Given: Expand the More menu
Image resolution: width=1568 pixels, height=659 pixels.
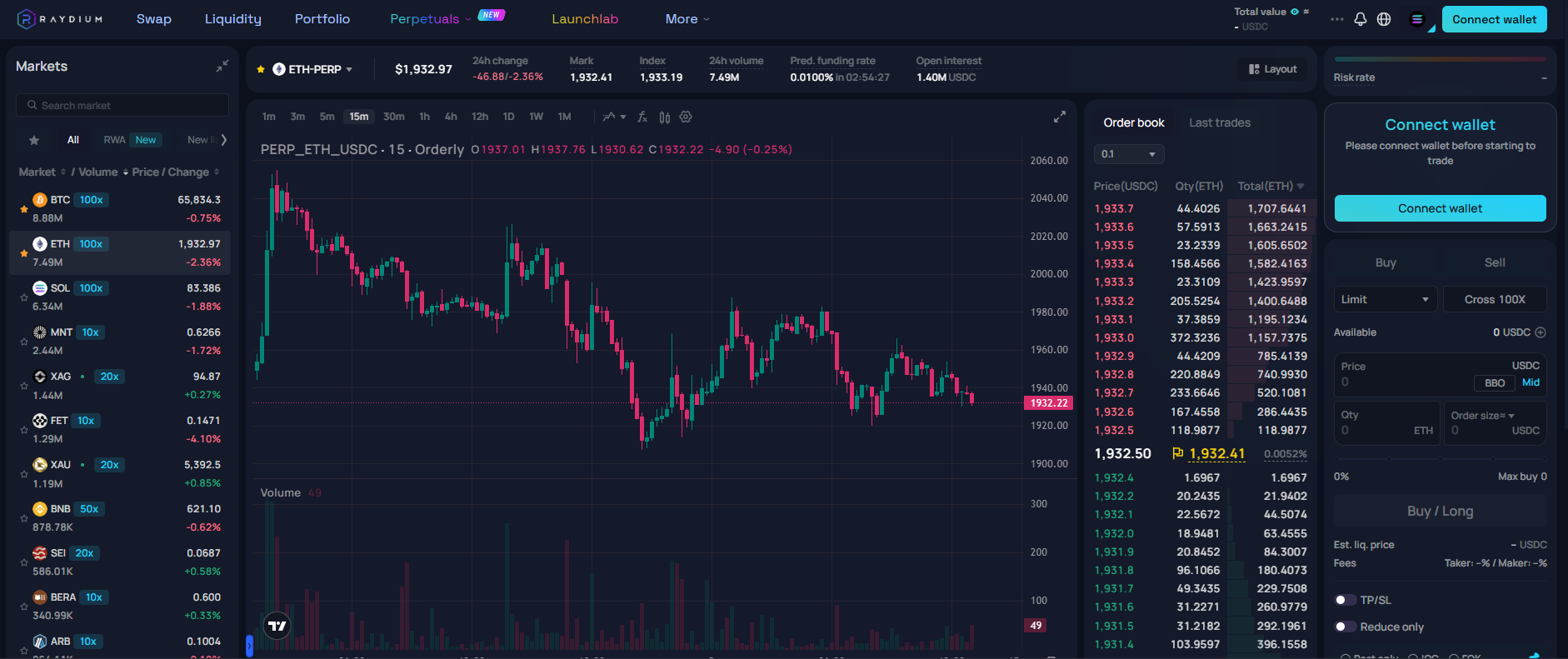Looking at the screenshot, I should click(x=687, y=19).
